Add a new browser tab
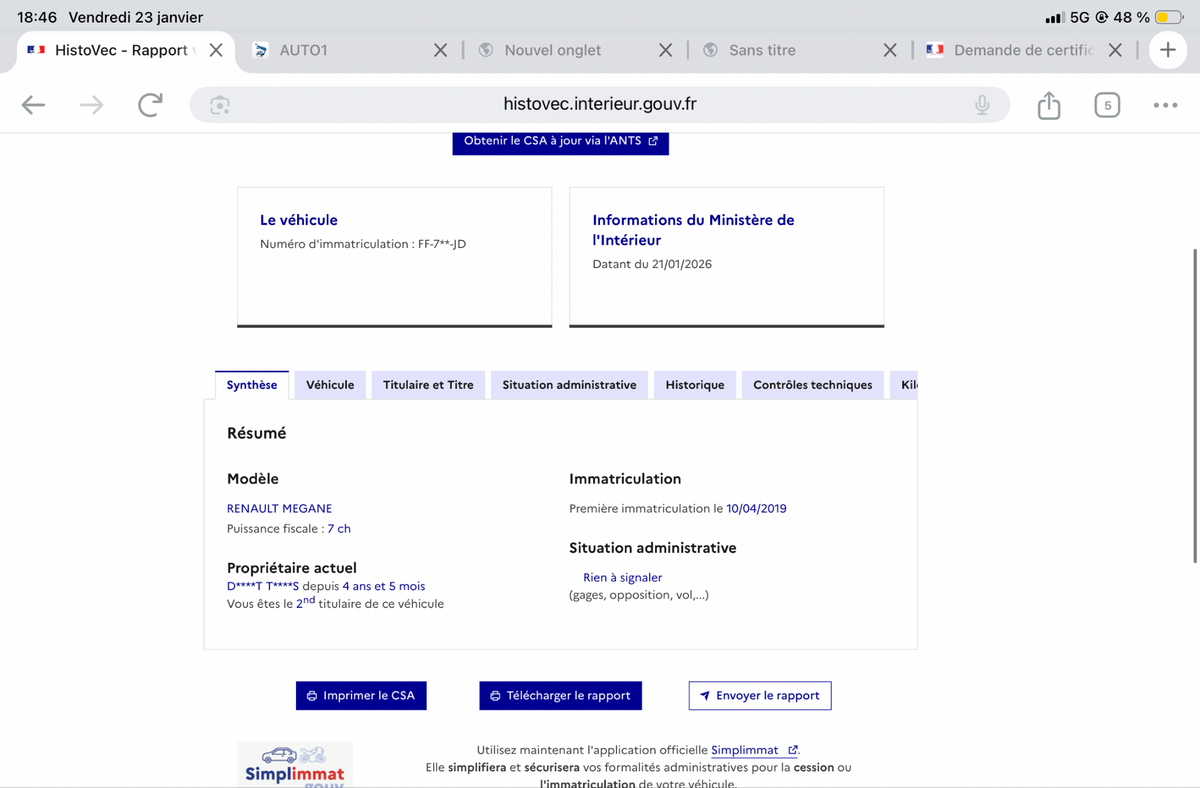This screenshot has width=1200, height=788. tap(1167, 50)
